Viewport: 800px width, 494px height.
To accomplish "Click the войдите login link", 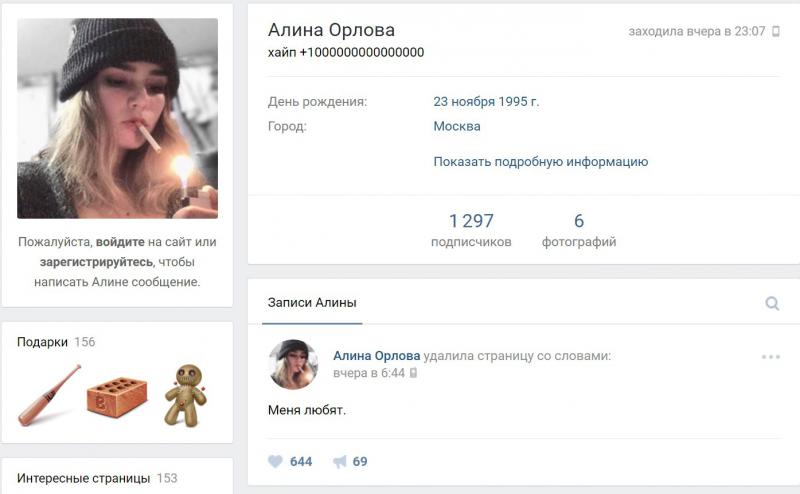I will tap(120, 242).
